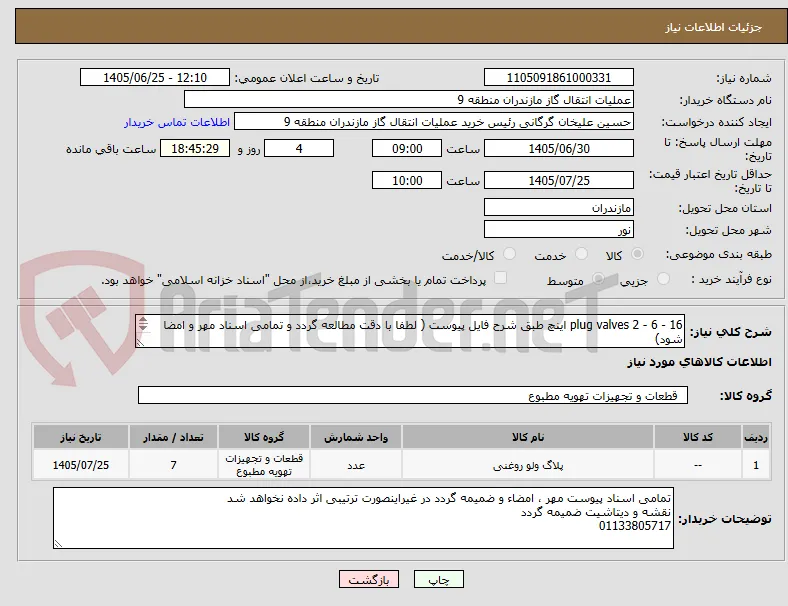The height and width of the screenshot is (606, 788).
Task: Open the اطلاعات تماس خریدار link
Action: coord(177,122)
